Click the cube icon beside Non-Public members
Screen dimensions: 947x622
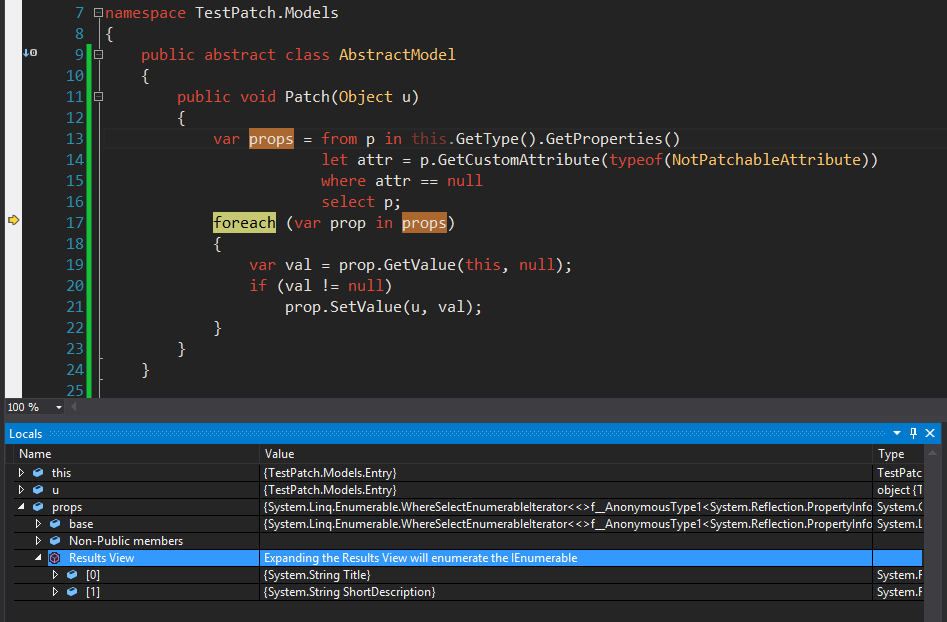54,540
